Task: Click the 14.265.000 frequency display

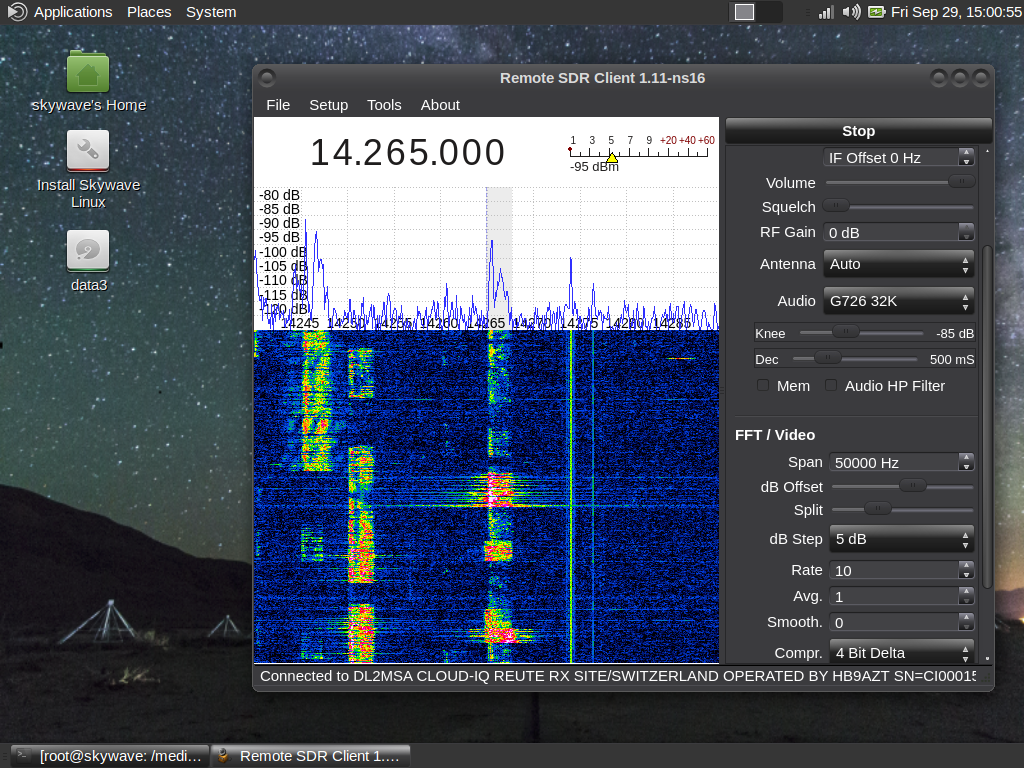Action: 408,152
